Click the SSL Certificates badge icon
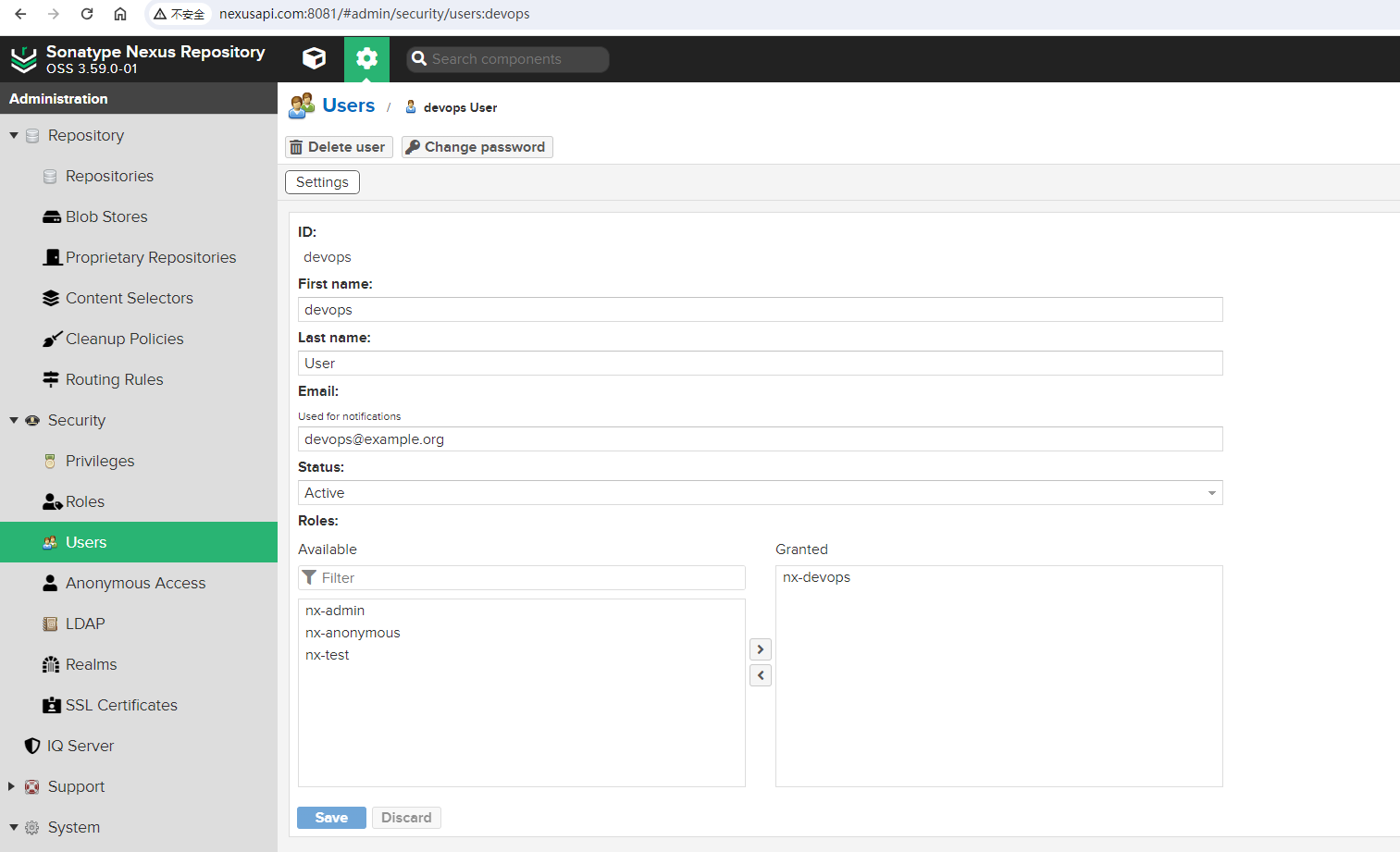This screenshot has width=1400, height=852. coord(52,705)
